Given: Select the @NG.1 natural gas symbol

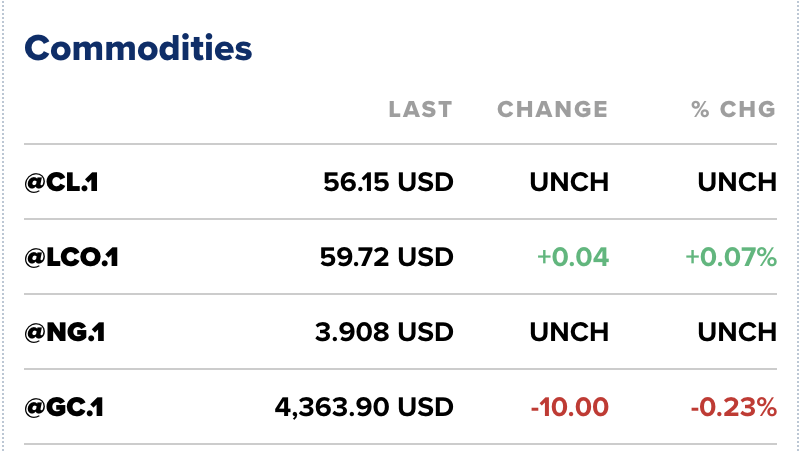Looking at the screenshot, I should click(x=66, y=332).
